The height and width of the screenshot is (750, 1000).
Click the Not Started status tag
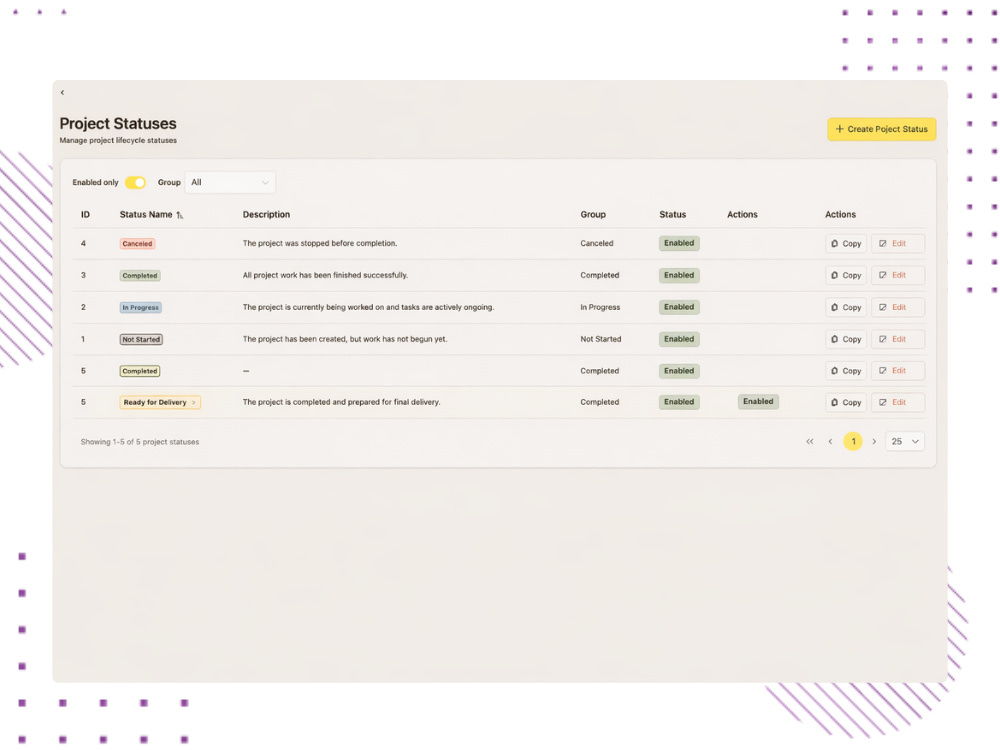click(141, 339)
